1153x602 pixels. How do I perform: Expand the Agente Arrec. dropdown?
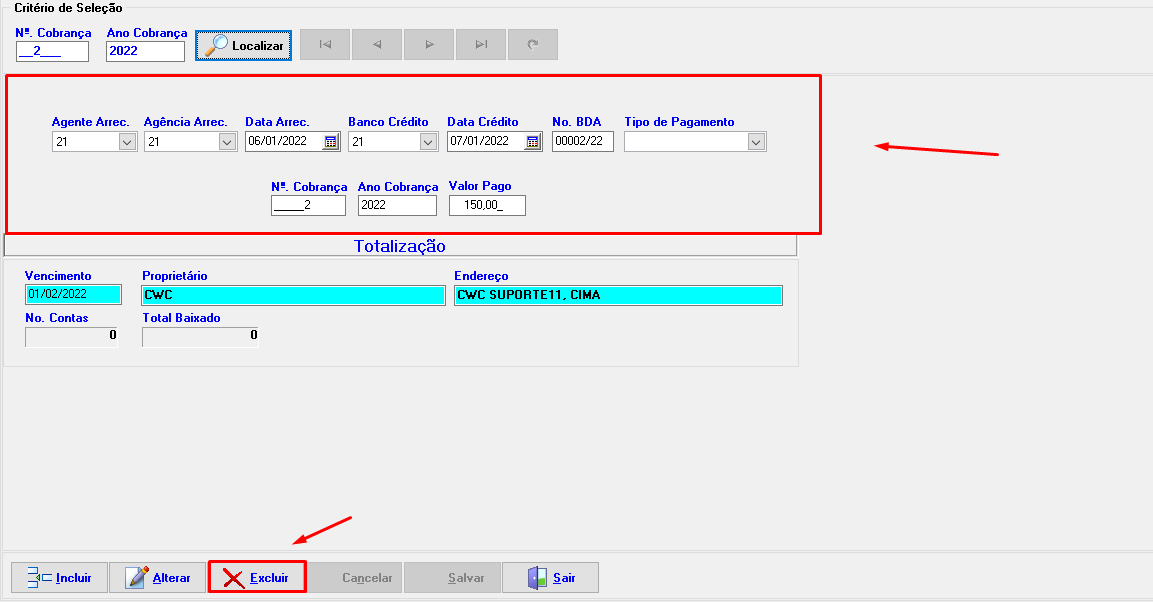click(x=127, y=142)
